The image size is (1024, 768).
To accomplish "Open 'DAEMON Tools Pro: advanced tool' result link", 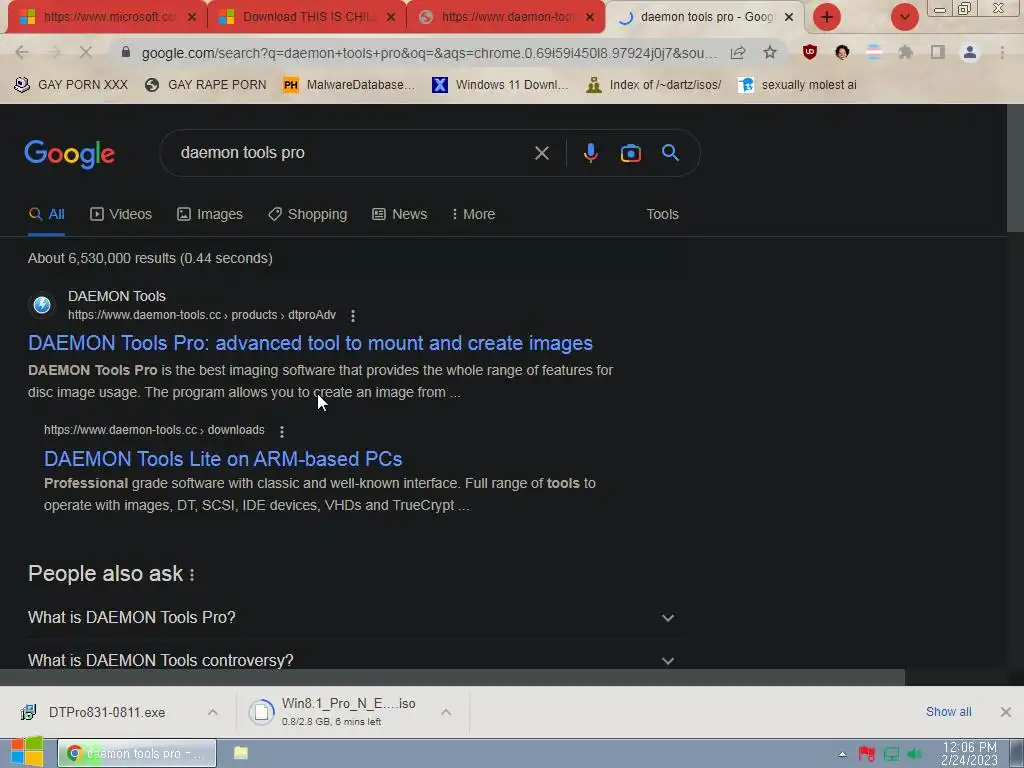I will click(310, 343).
